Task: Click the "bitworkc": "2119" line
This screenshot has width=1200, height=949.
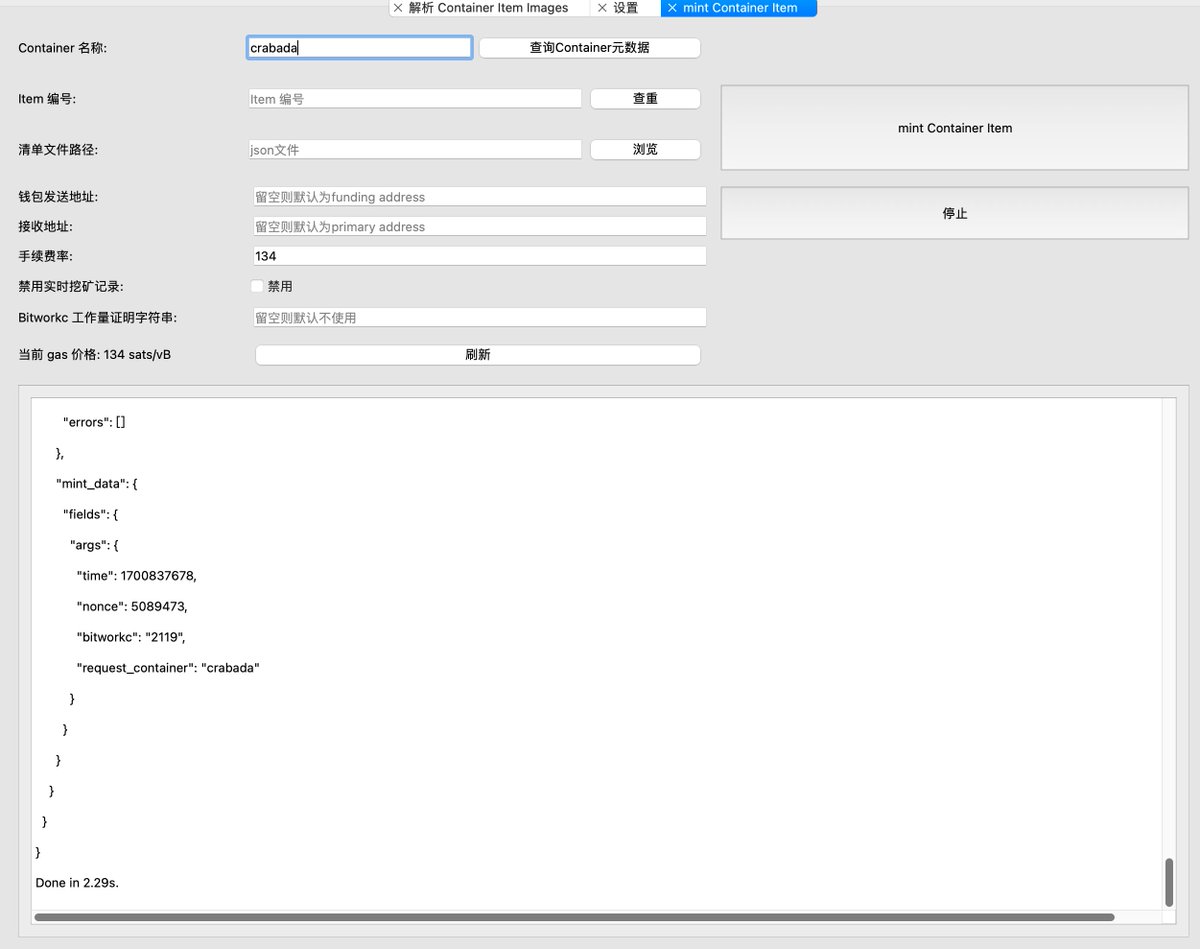Action: tap(132, 637)
